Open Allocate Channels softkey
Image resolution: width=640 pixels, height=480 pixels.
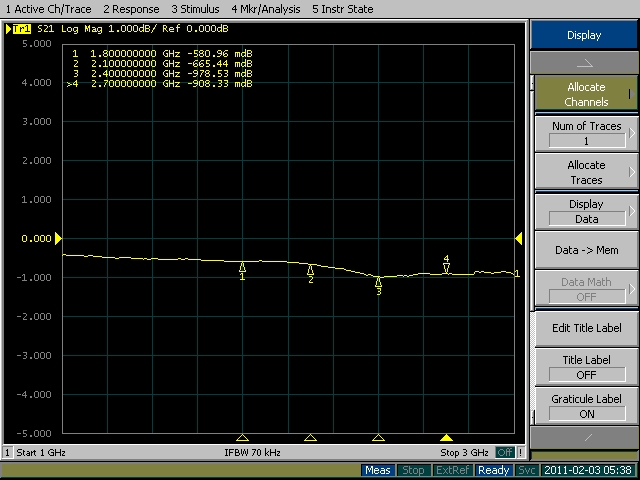click(x=586, y=94)
